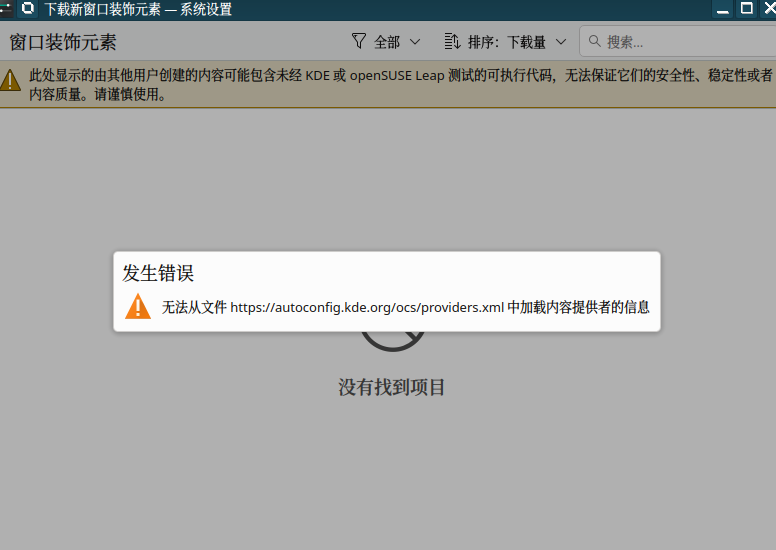The height and width of the screenshot is (550, 776).
Task: Open the 排序: 下载量 sort menu
Action: tap(505, 42)
